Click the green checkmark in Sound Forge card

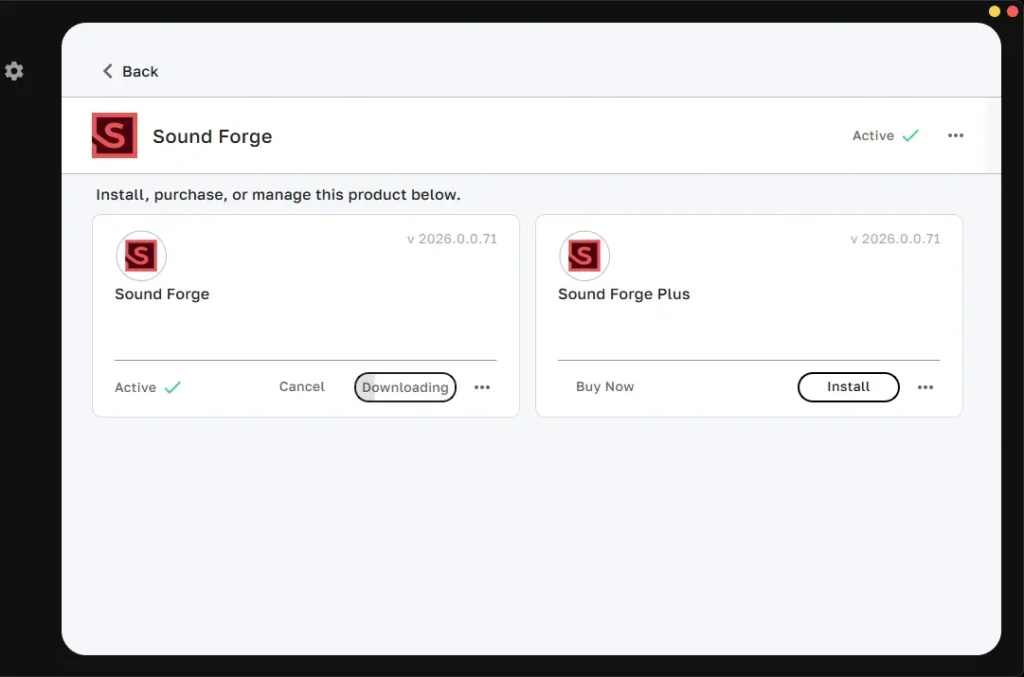tap(173, 387)
